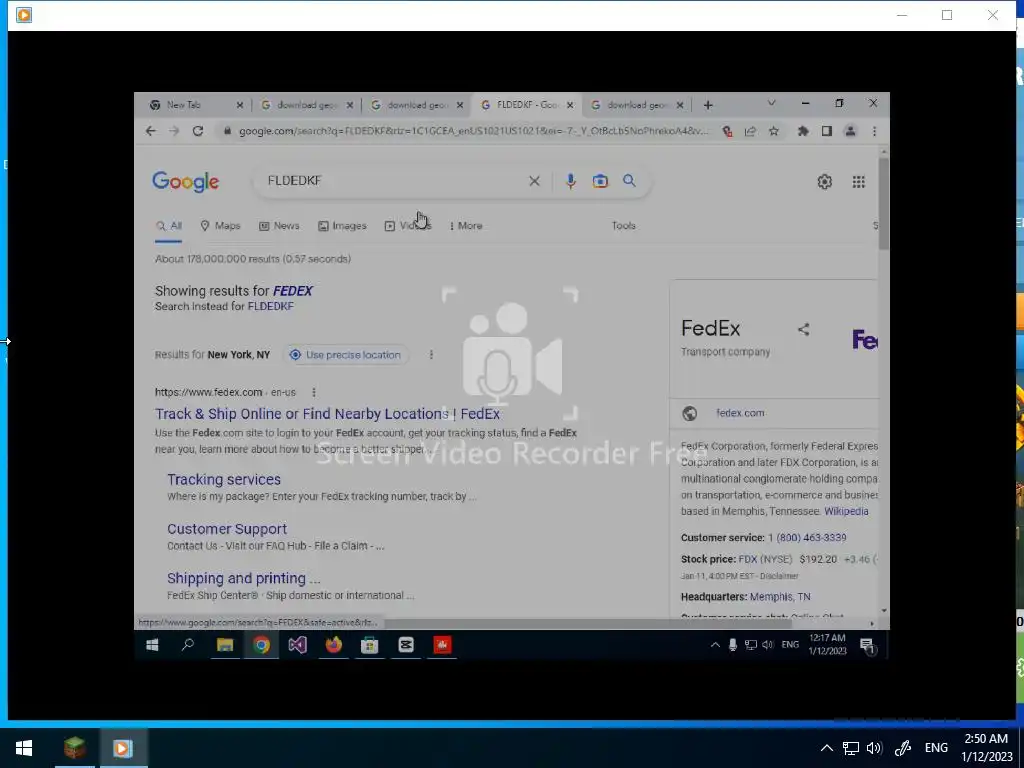Open Tools search options
The height and width of the screenshot is (768, 1024).
(624, 225)
